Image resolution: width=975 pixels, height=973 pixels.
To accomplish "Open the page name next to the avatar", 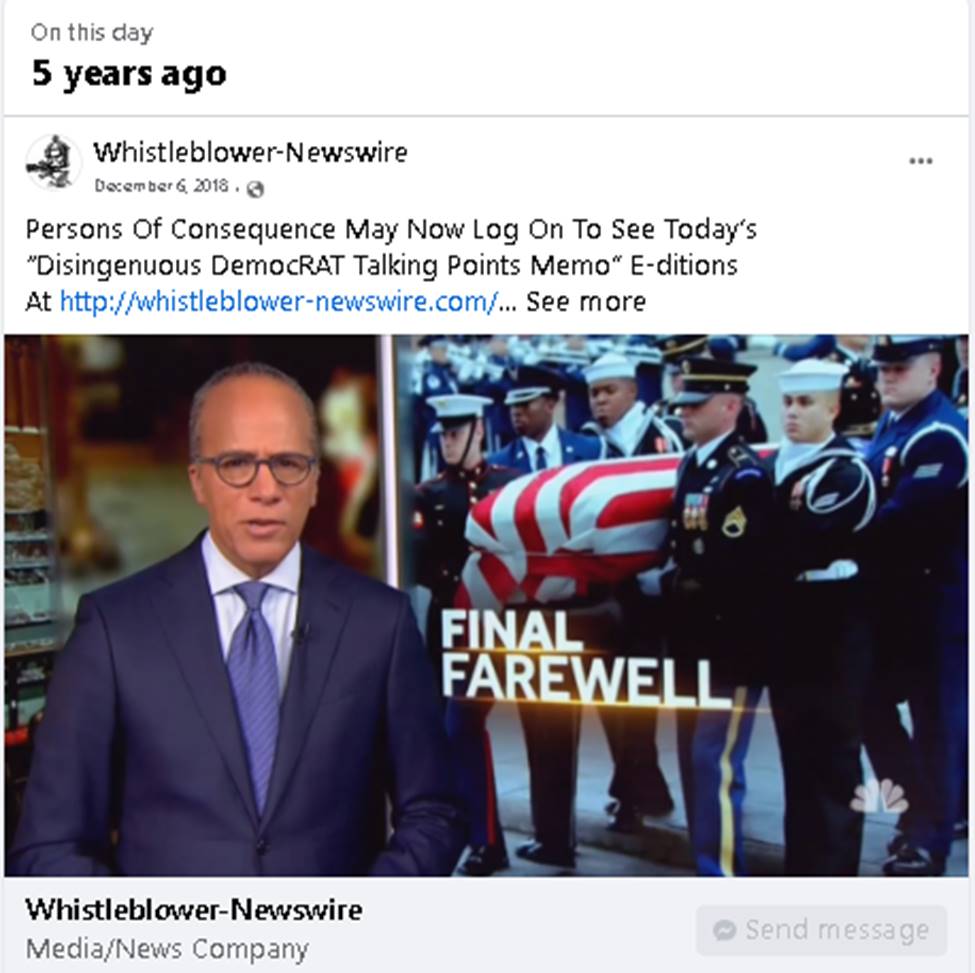I will pyautogui.click(x=251, y=152).
